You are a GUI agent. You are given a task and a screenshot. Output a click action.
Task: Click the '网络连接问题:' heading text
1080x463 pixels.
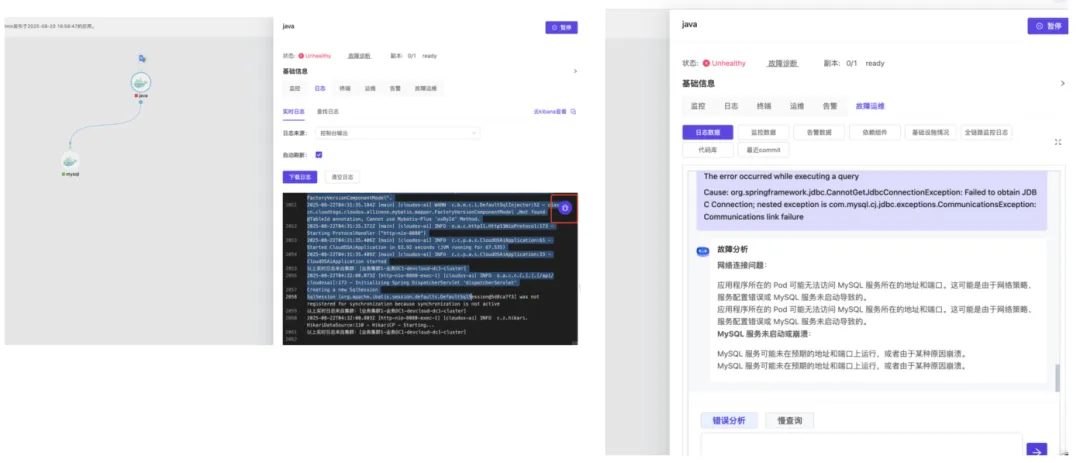(x=742, y=265)
